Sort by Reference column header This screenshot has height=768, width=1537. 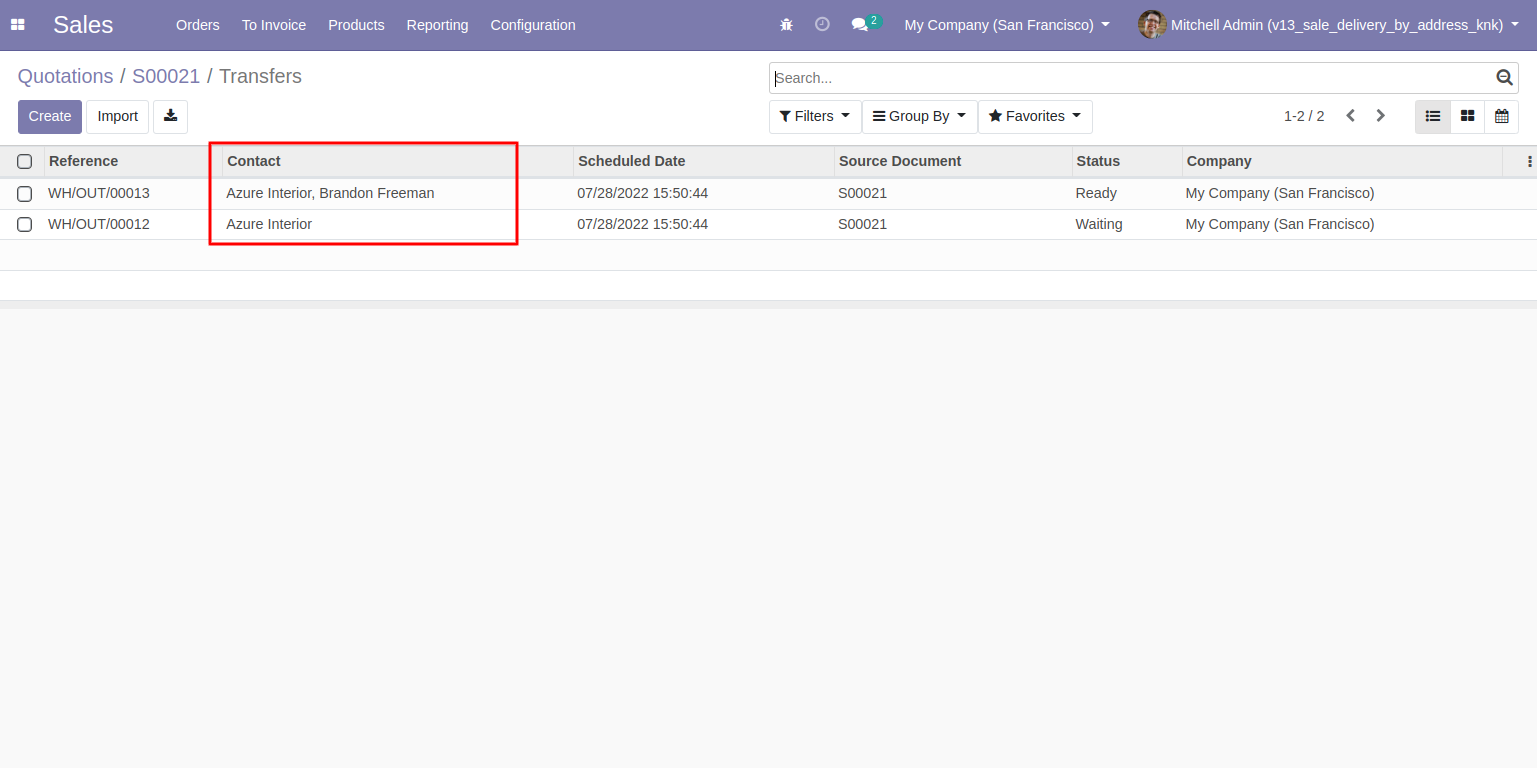click(x=133, y=161)
